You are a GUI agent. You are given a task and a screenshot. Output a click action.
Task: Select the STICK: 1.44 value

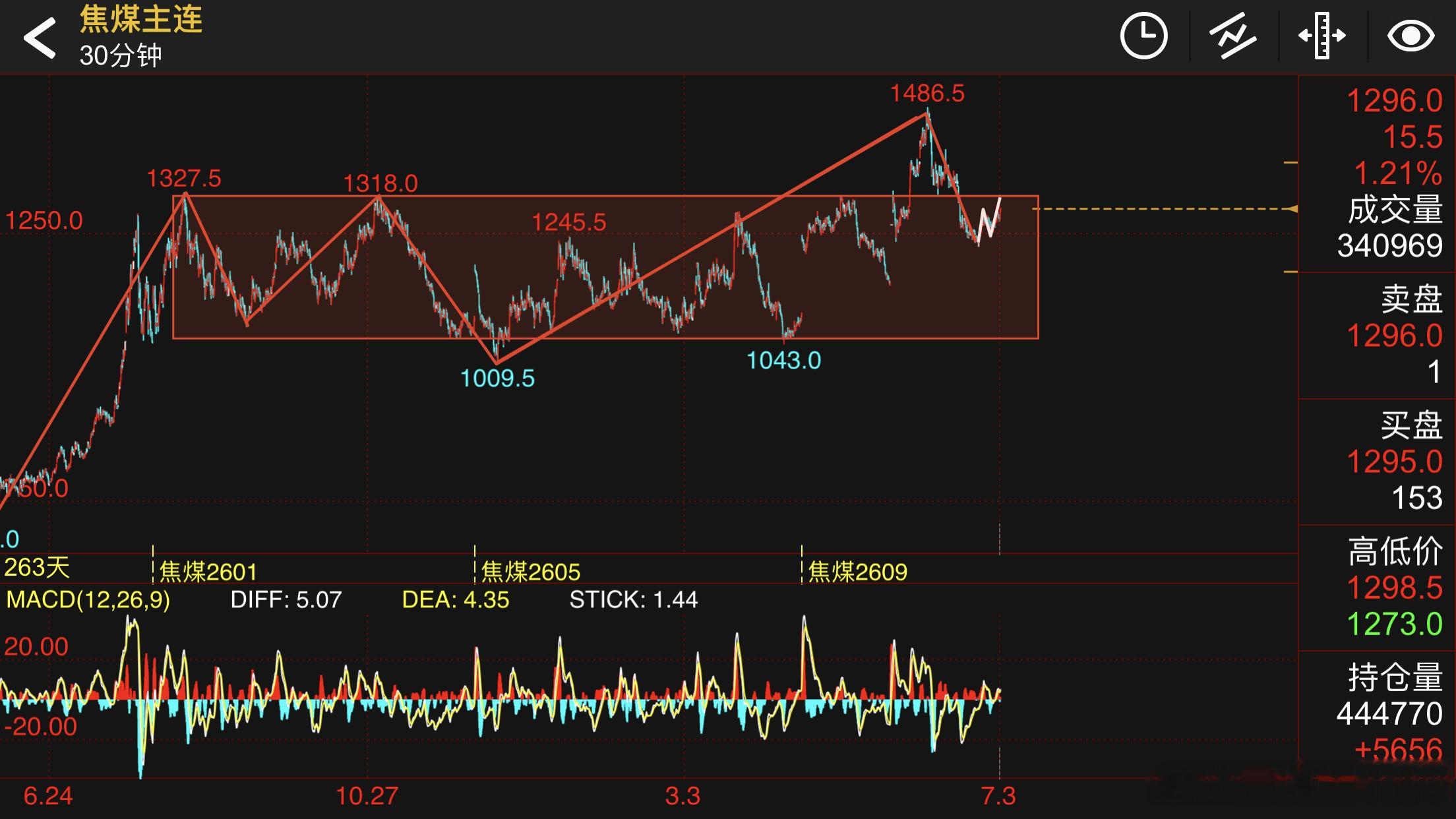(634, 600)
